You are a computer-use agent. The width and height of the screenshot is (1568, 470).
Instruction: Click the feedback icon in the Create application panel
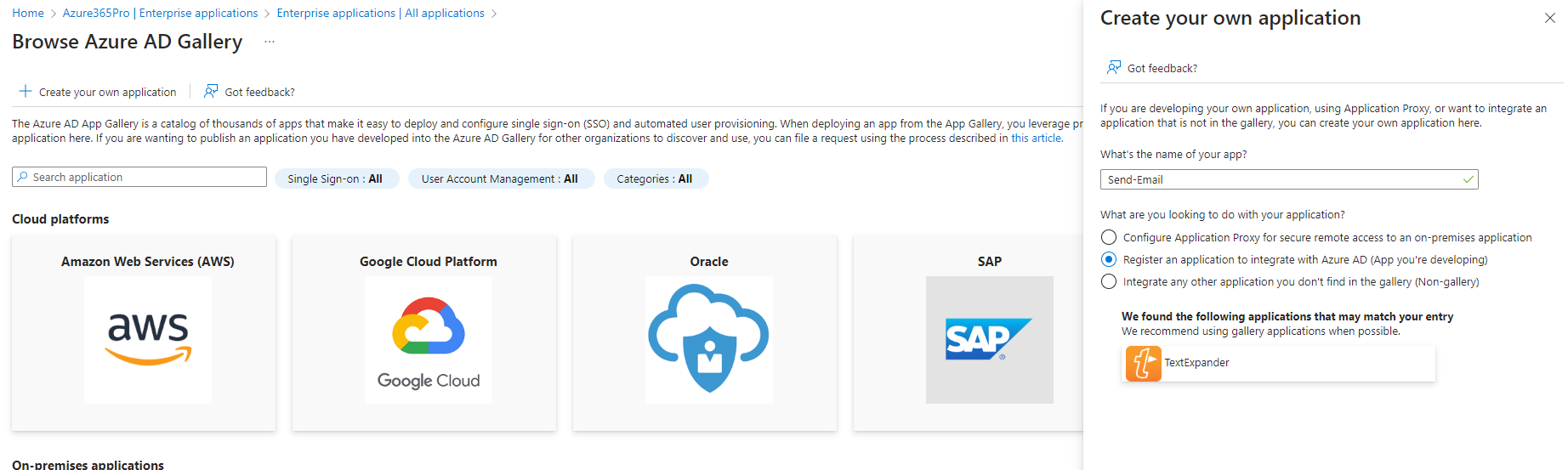click(x=1113, y=67)
